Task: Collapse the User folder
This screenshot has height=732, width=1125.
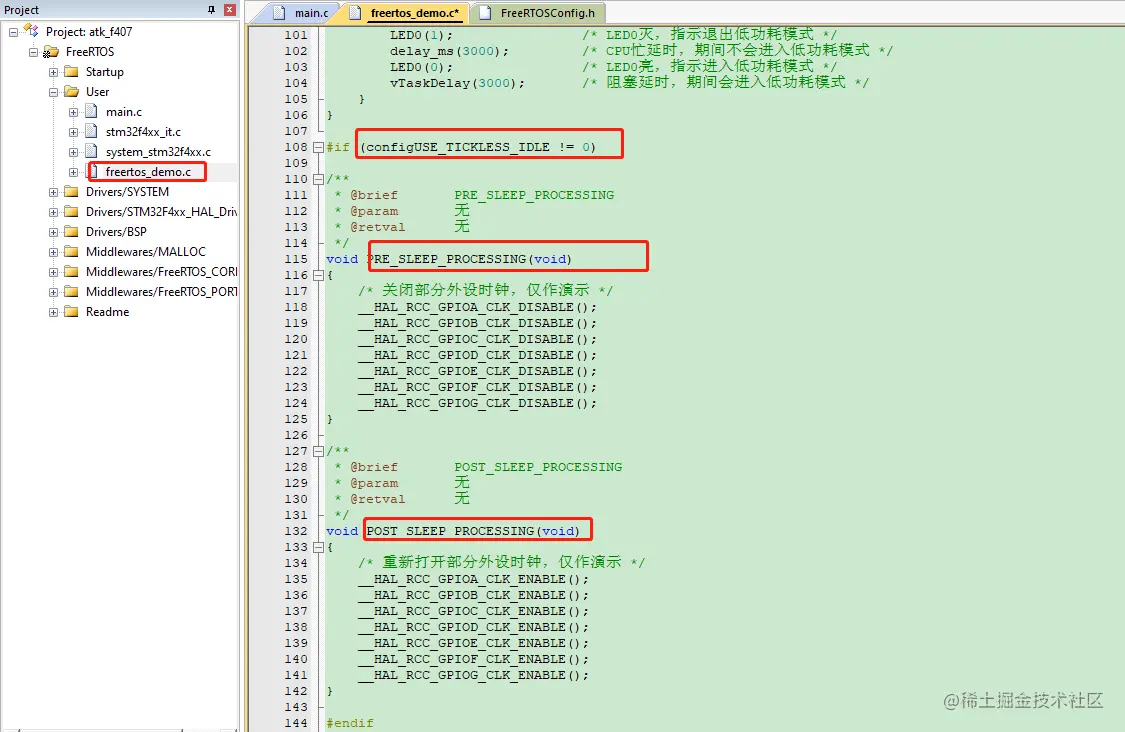Action: point(54,93)
